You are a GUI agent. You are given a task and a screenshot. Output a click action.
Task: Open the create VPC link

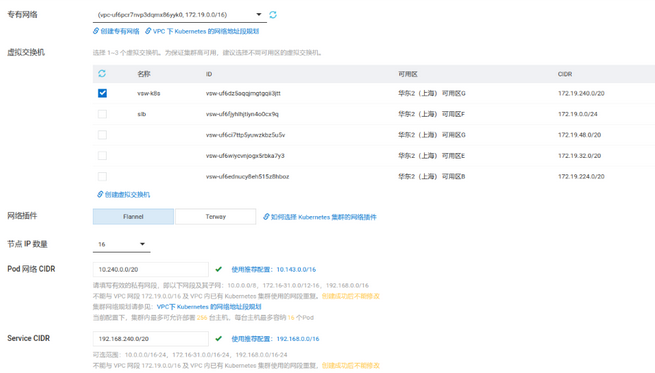click(x=116, y=31)
